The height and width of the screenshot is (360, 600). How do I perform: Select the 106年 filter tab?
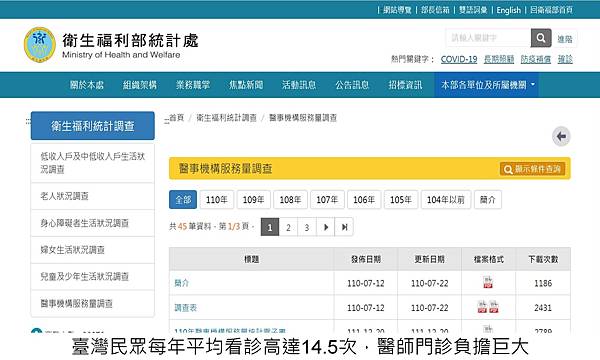tap(364, 200)
